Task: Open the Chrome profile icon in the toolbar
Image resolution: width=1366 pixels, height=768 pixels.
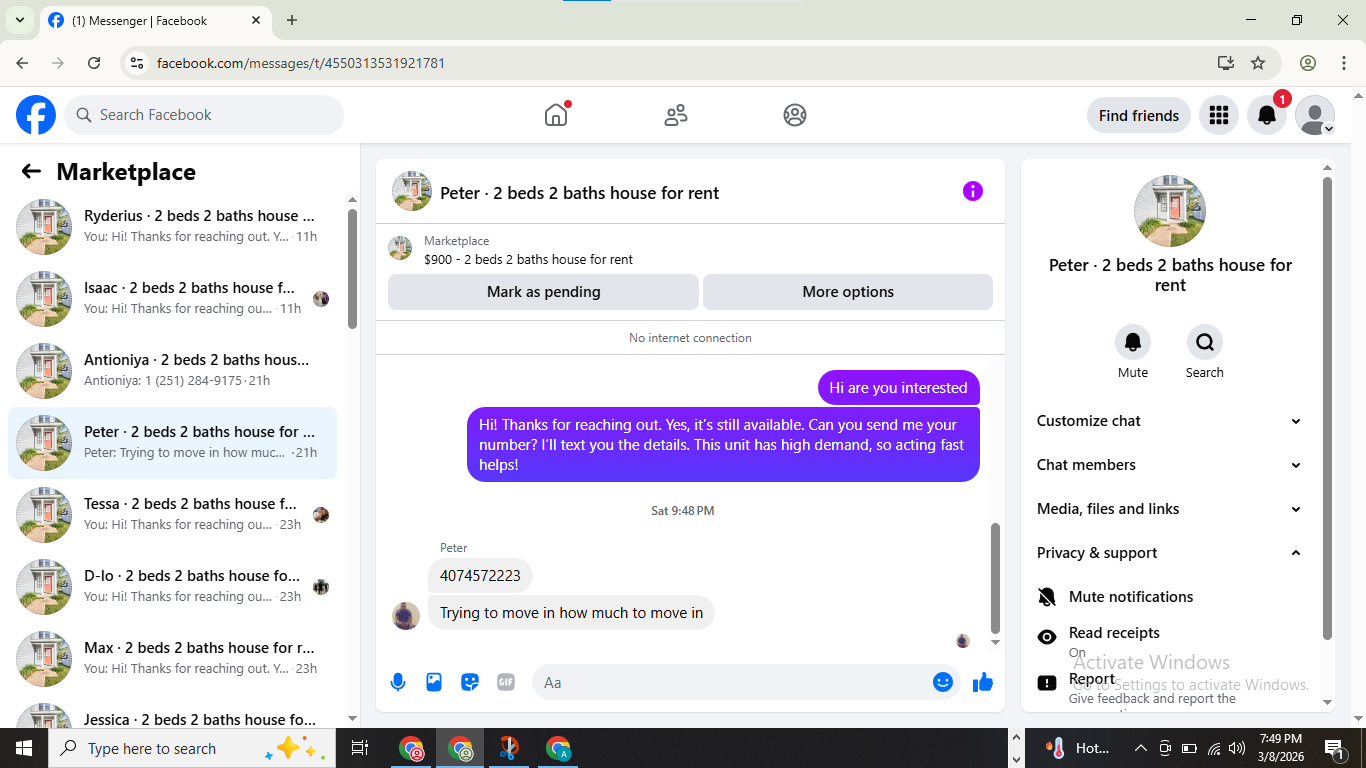Action: click(x=1308, y=63)
